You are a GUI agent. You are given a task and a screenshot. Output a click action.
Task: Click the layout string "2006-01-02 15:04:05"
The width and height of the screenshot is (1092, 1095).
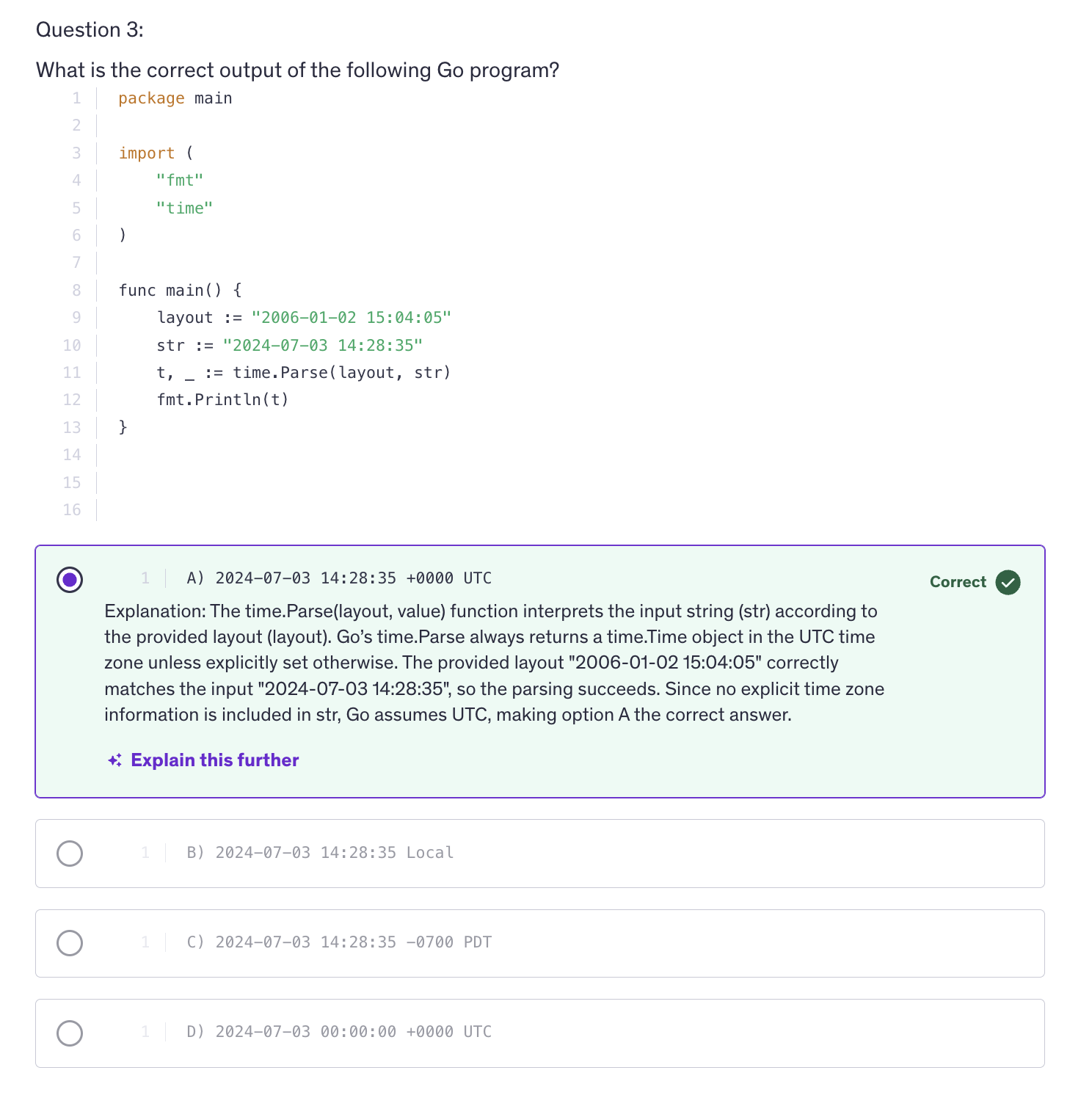351,318
